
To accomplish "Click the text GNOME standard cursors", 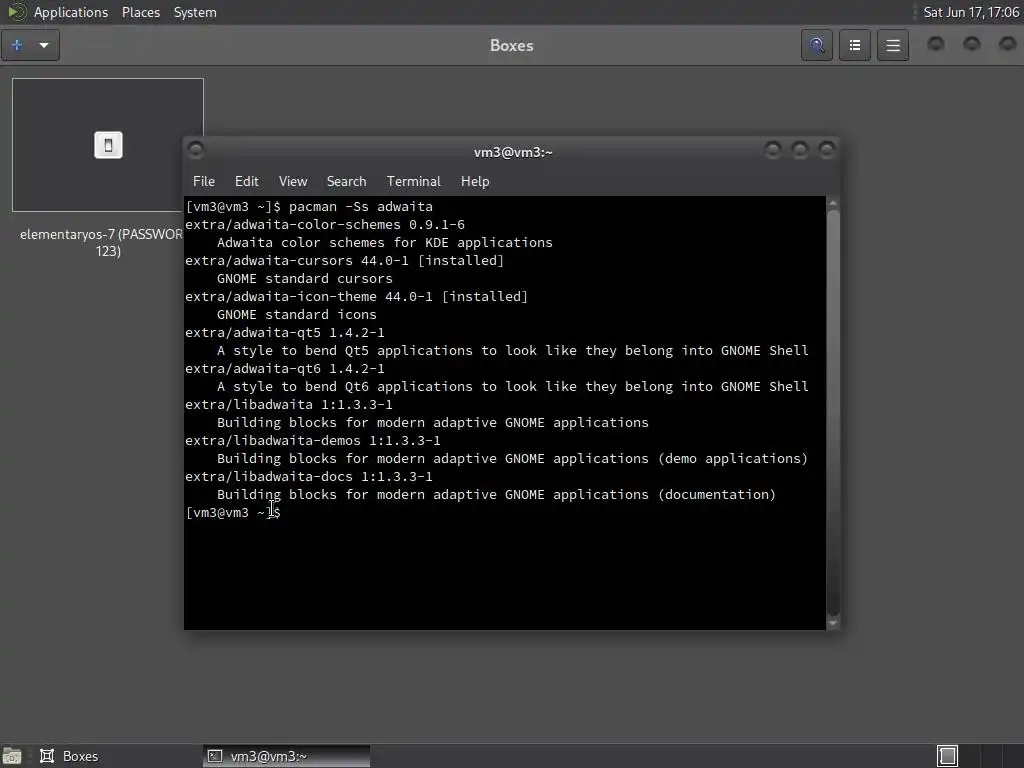I will 305,278.
